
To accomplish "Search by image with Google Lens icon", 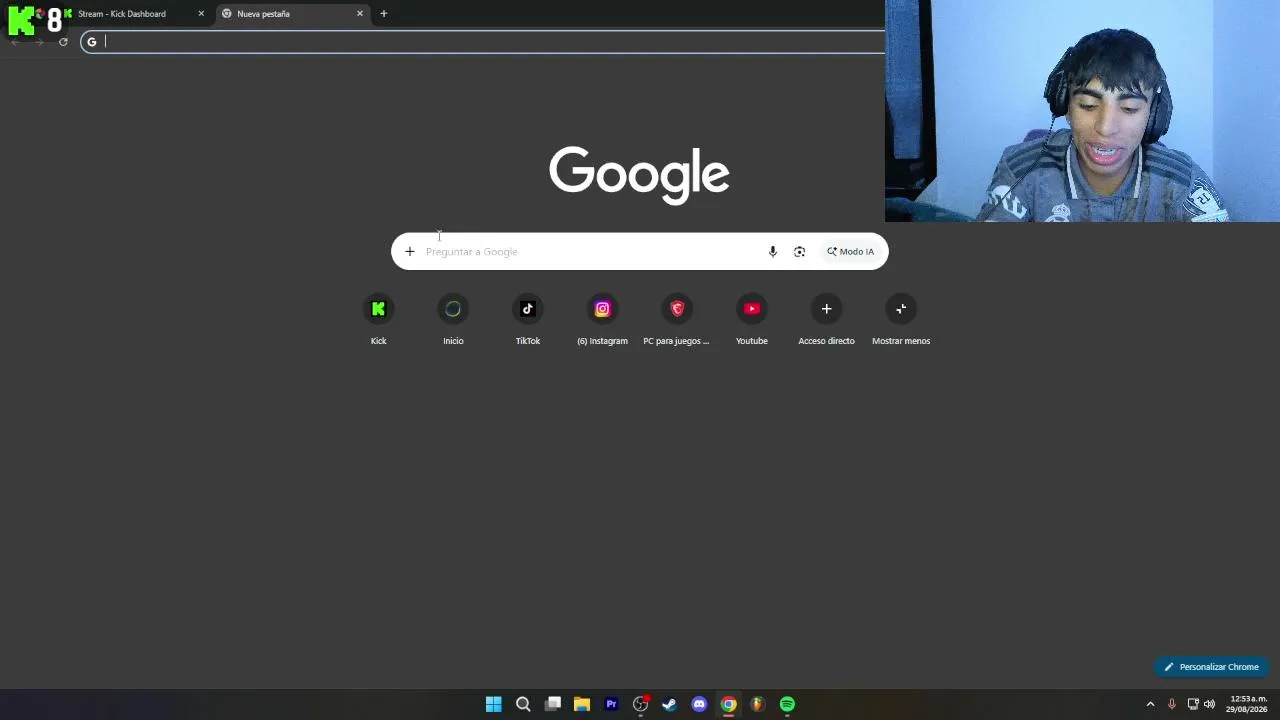I will click(799, 252).
